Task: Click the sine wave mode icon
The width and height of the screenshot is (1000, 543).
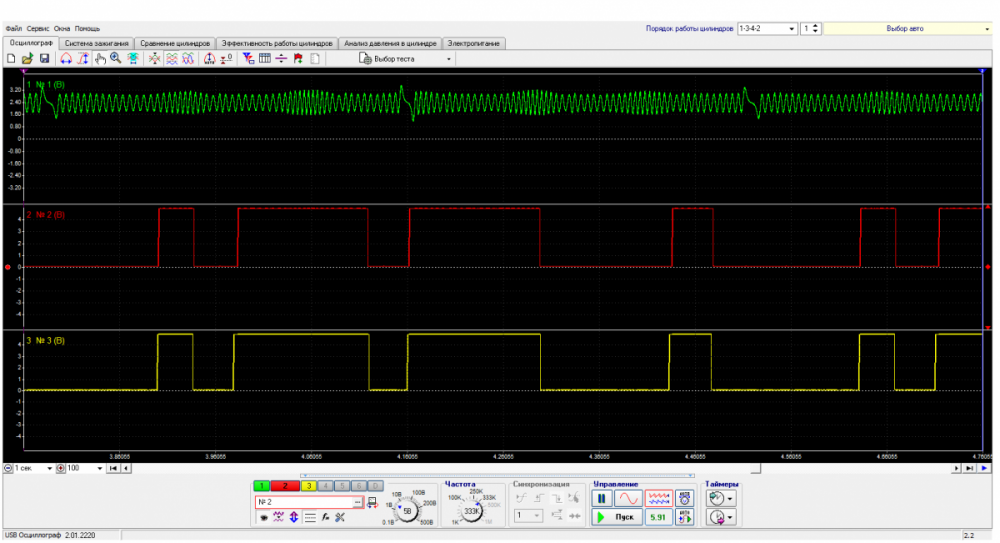Action: 628,498
